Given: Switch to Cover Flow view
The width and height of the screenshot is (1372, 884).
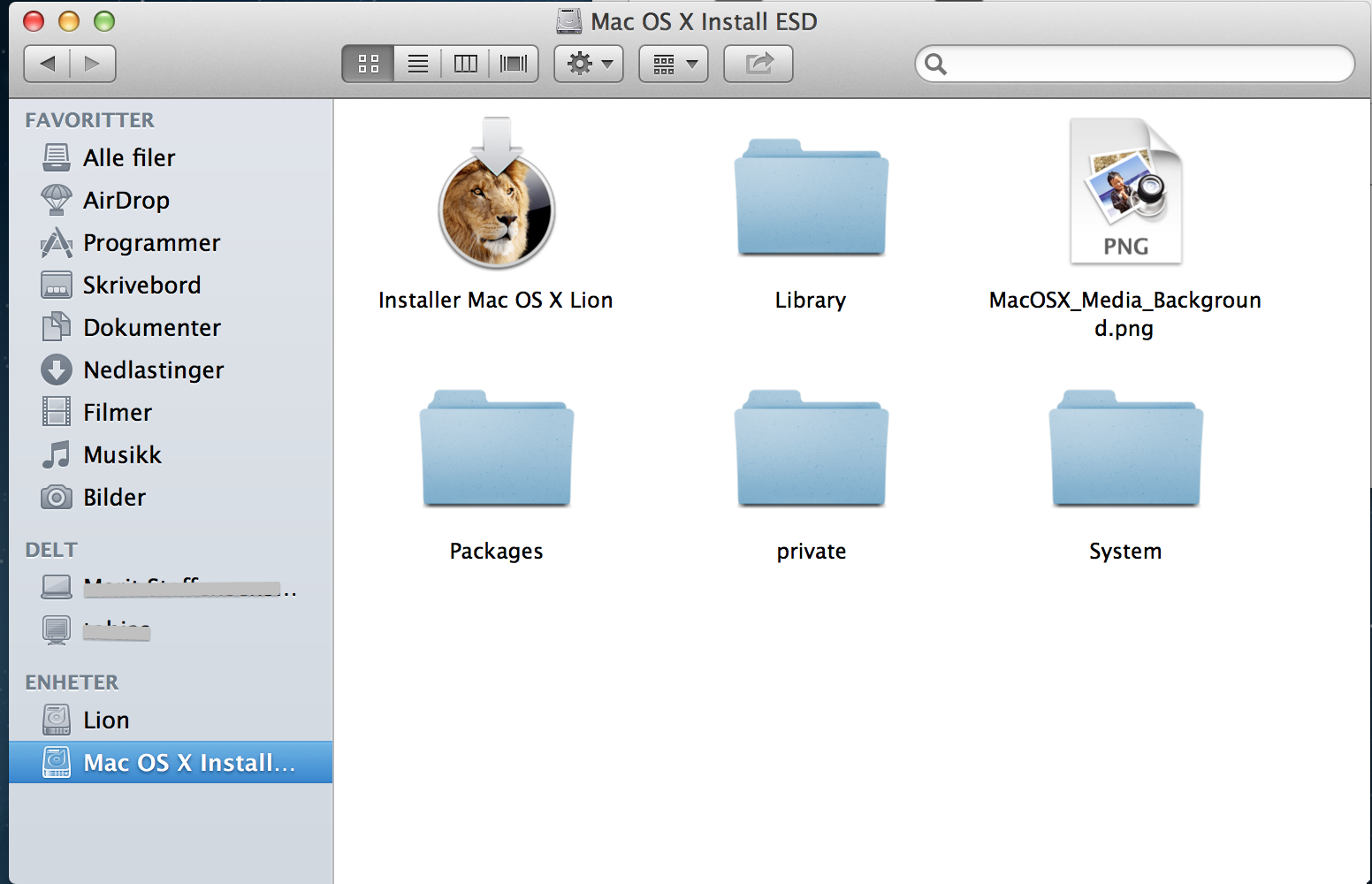Looking at the screenshot, I should pos(514,64).
